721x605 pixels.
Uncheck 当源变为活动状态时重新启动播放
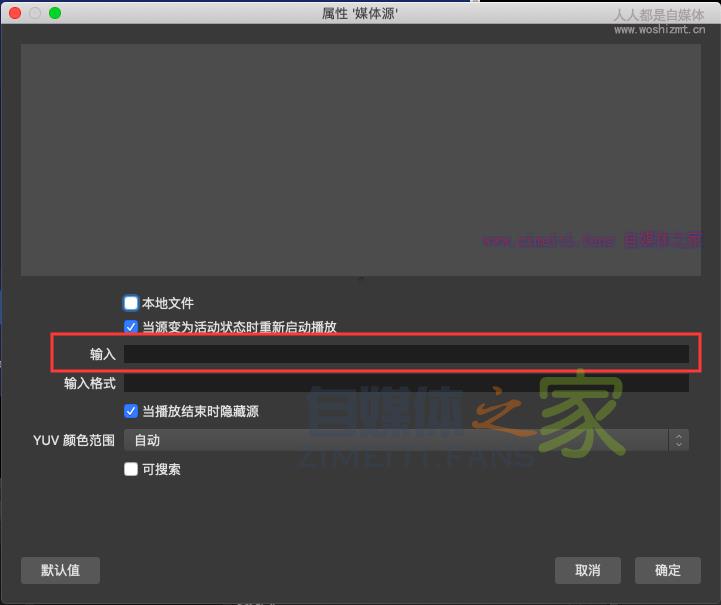[131, 327]
